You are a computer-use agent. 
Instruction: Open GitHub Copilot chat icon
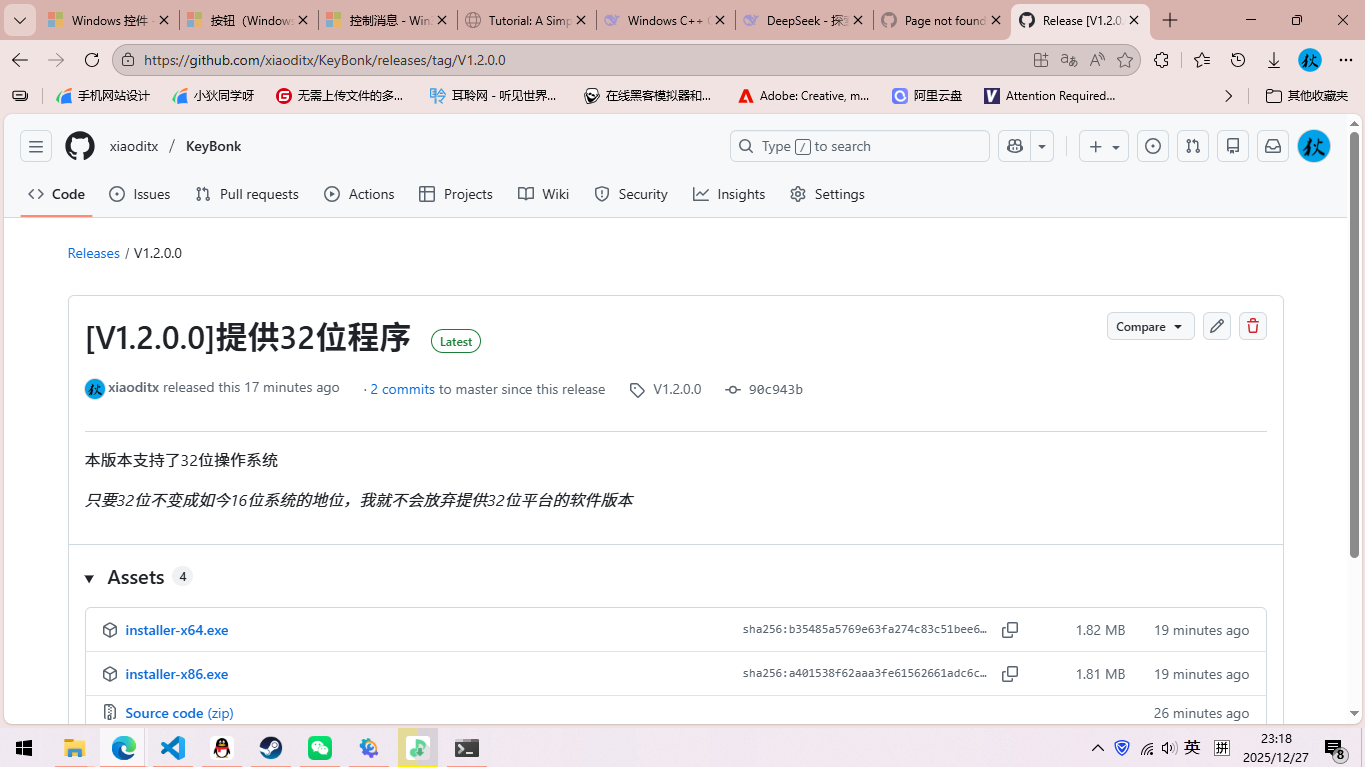click(x=1014, y=146)
